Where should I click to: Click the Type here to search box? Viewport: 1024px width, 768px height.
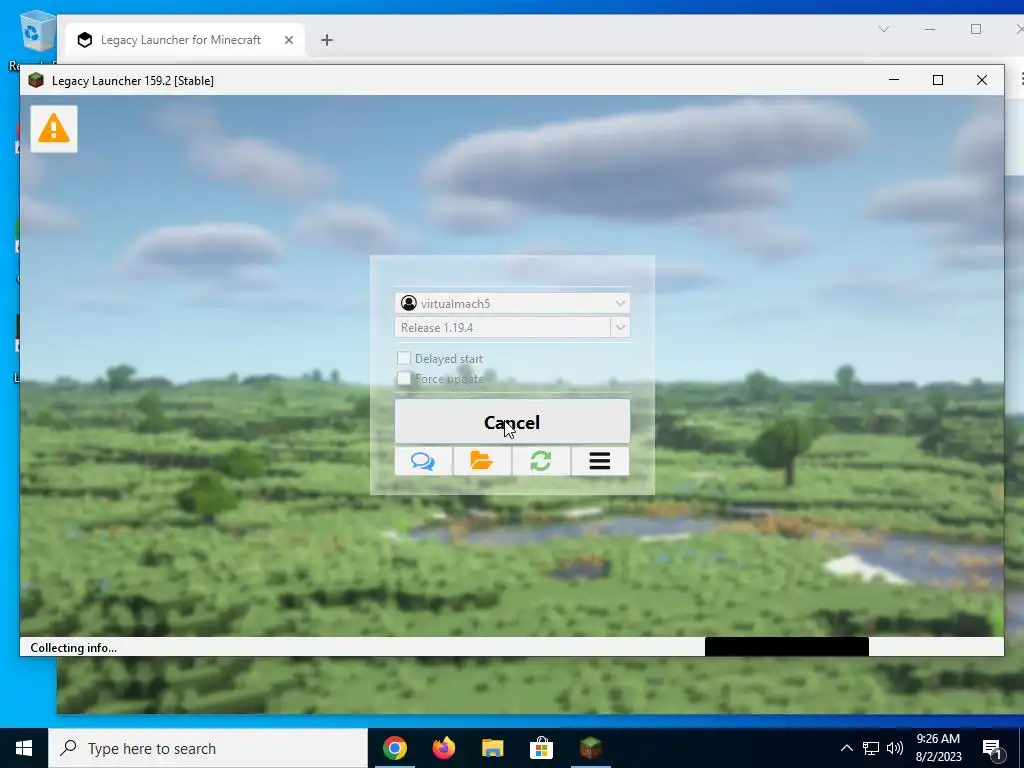coord(208,748)
